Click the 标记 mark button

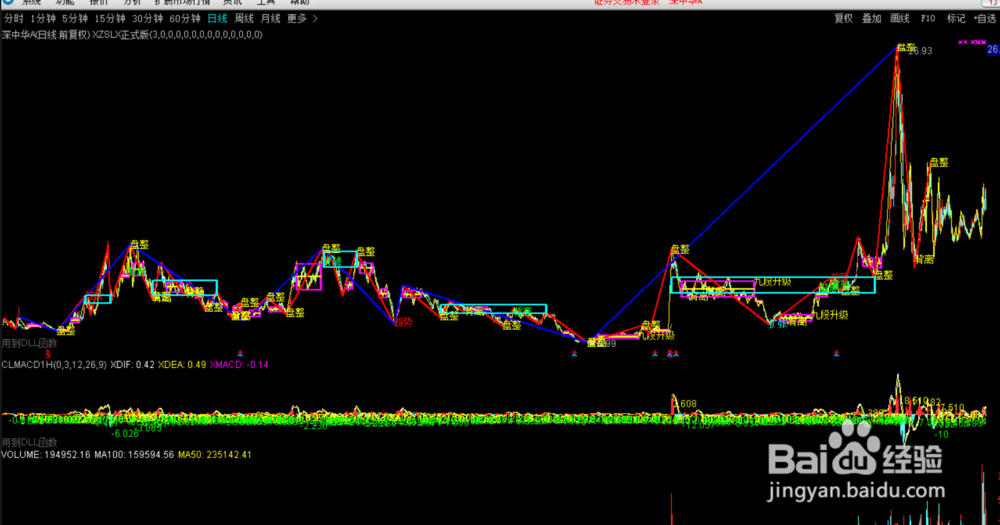[956, 18]
